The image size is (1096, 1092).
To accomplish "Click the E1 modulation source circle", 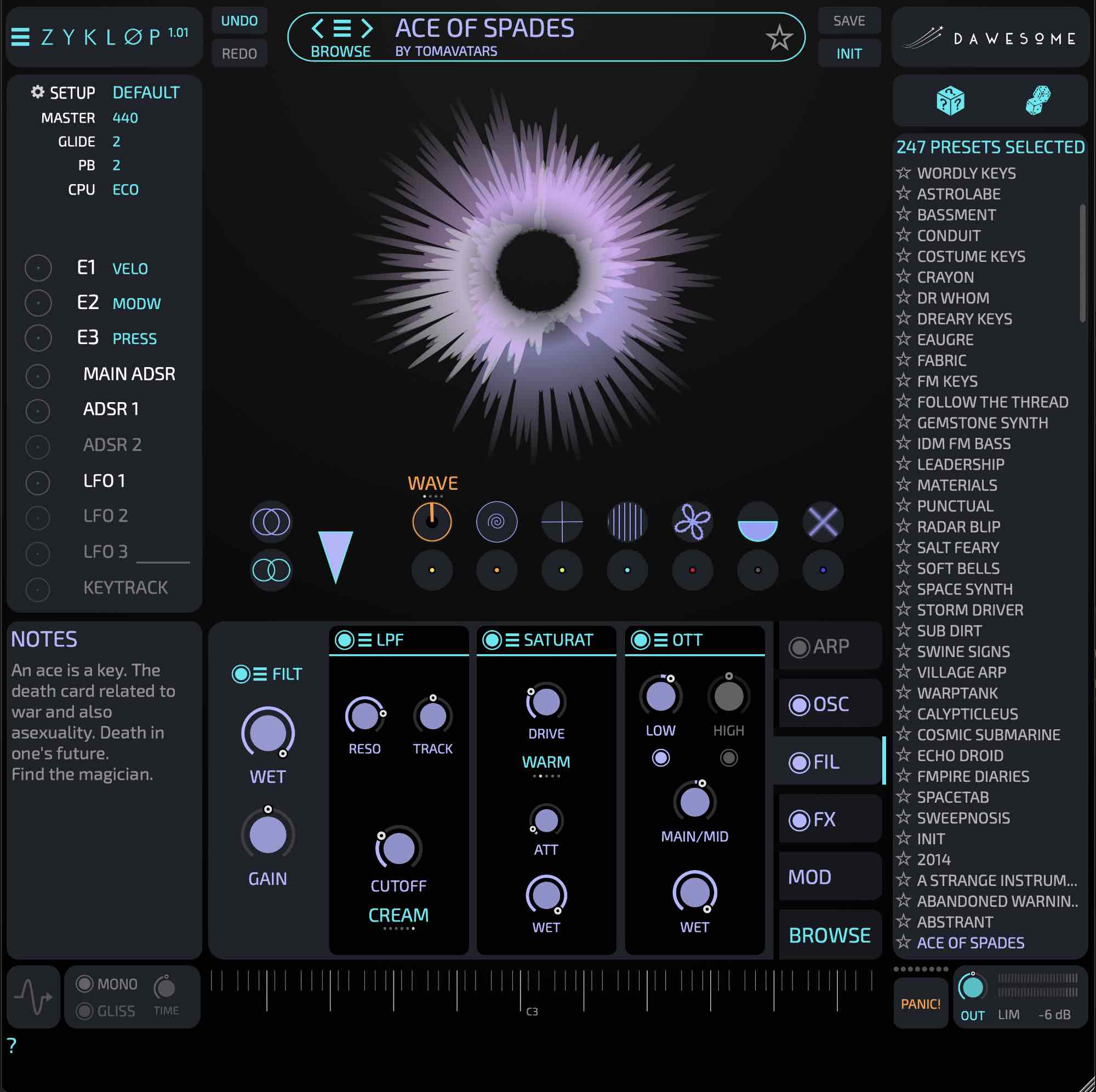I will click(x=38, y=268).
